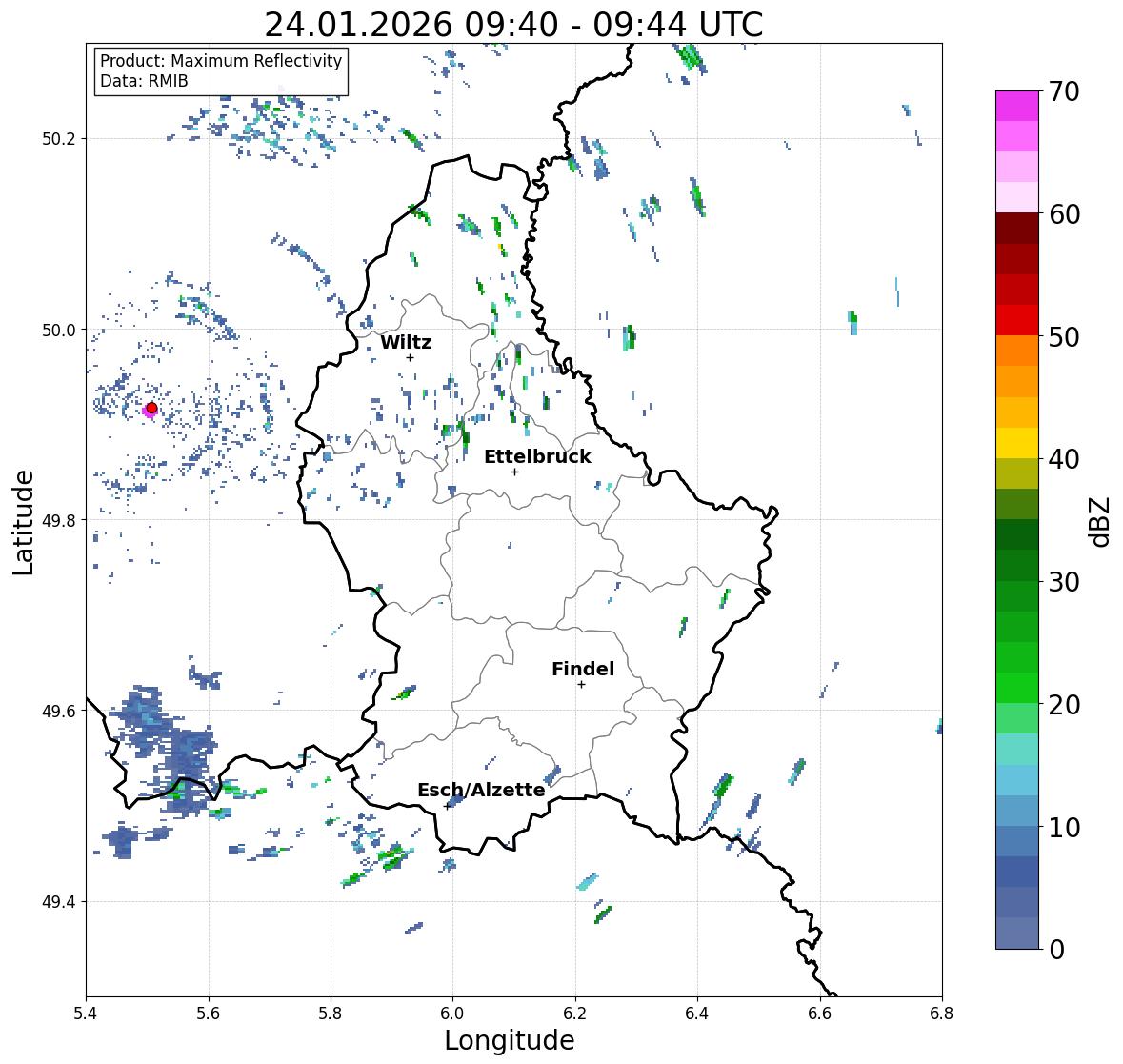The height and width of the screenshot is (1064, 1123).
Task: Click the longitude tick label 6.2
Action: tap(575, 1014)
